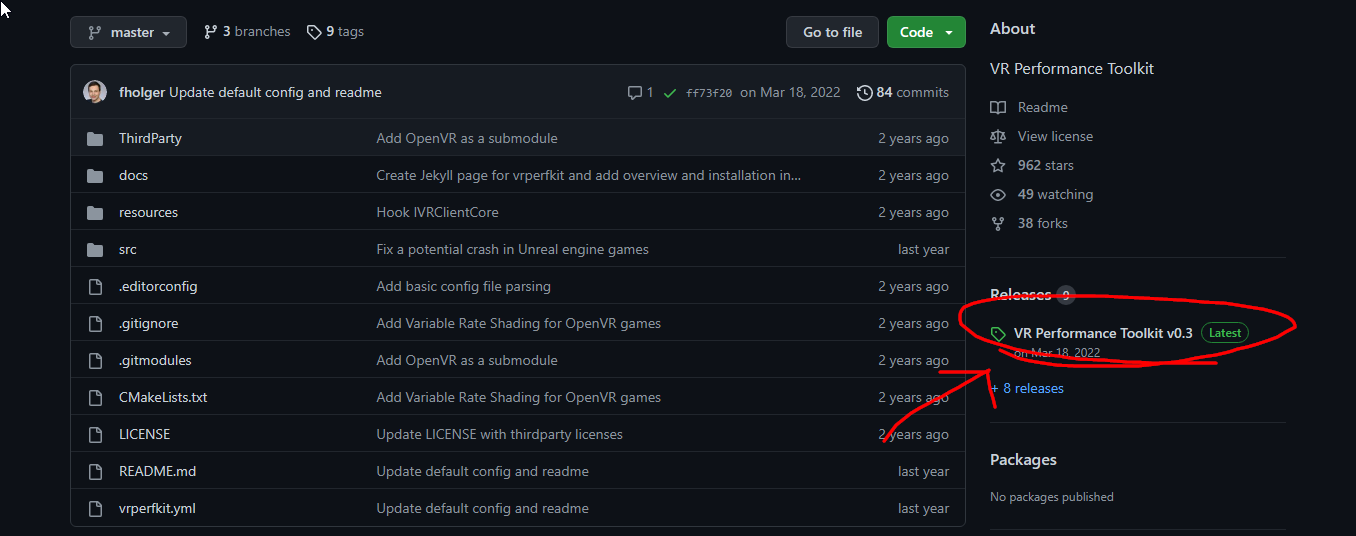Click the file icon beside .gitmodules
1356x536 pixels.
96,360
